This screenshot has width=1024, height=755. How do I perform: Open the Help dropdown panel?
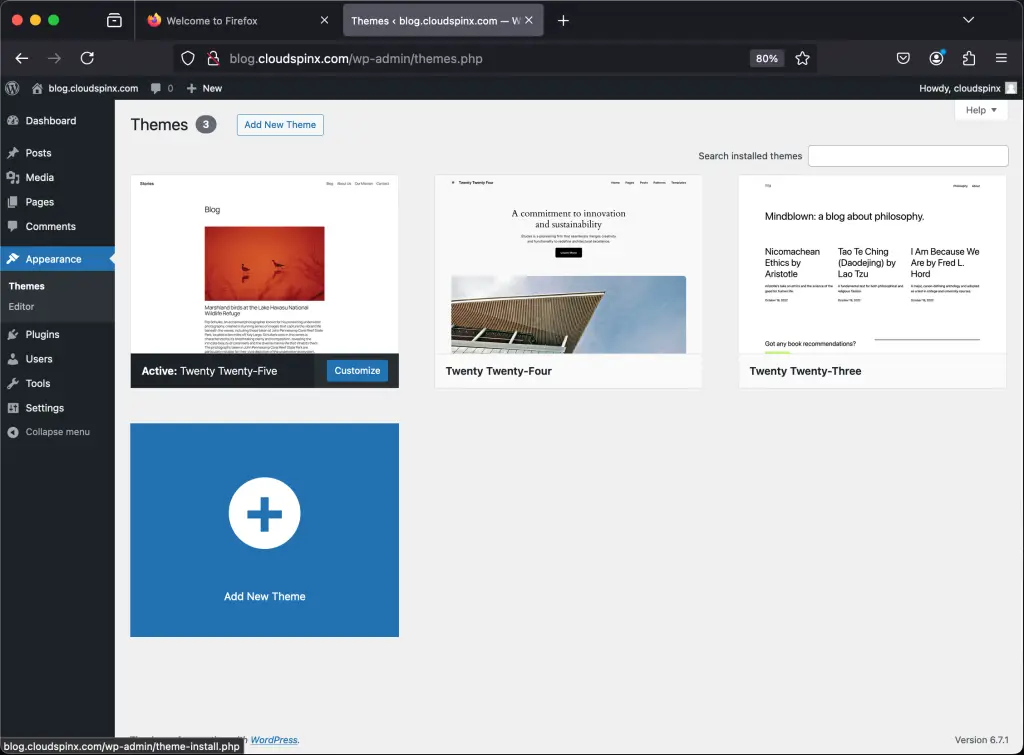[x=981, y=110]
